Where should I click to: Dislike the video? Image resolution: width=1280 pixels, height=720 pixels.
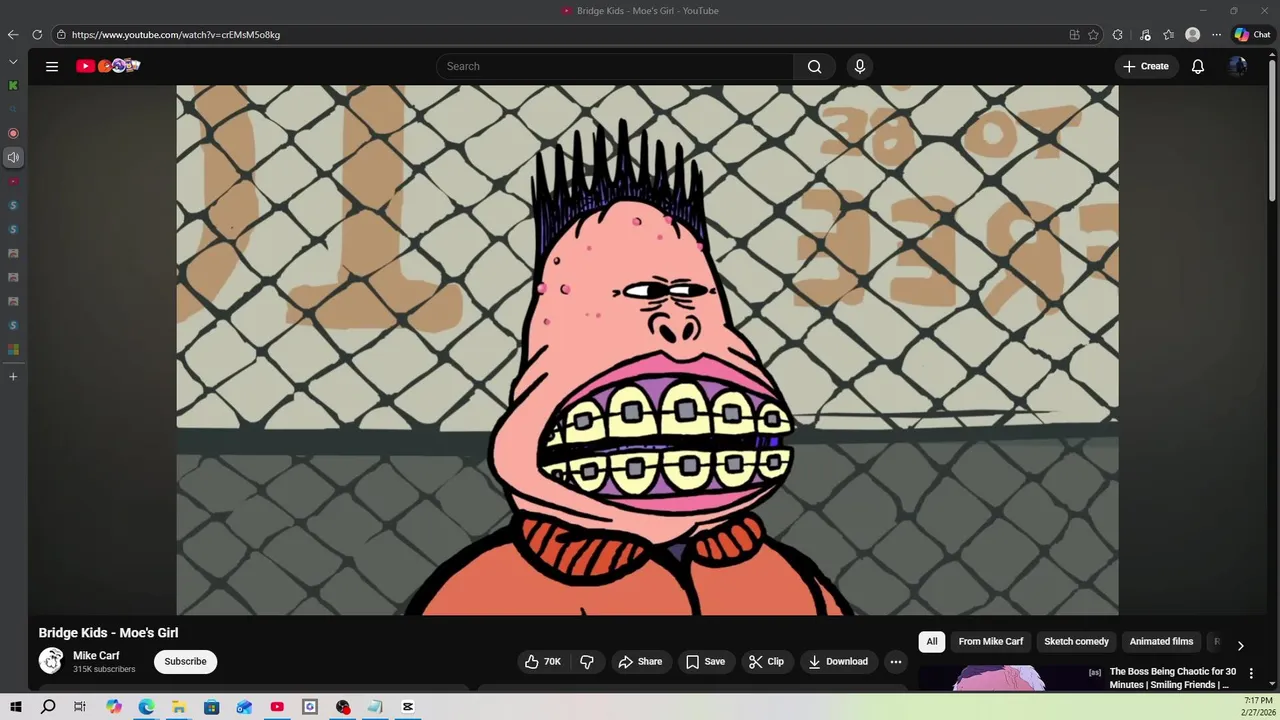[x=587, y=661]
